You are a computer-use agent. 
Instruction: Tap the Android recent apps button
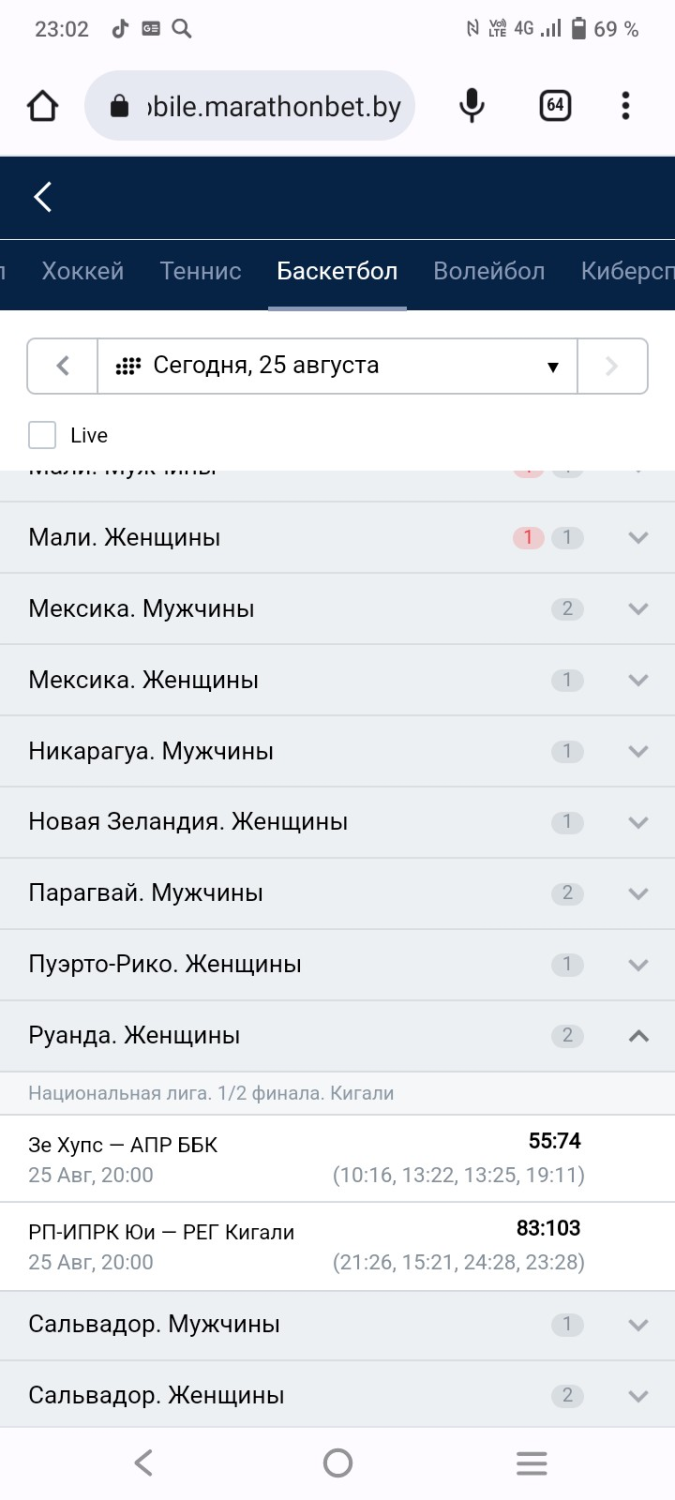(x=531, y=1464)
